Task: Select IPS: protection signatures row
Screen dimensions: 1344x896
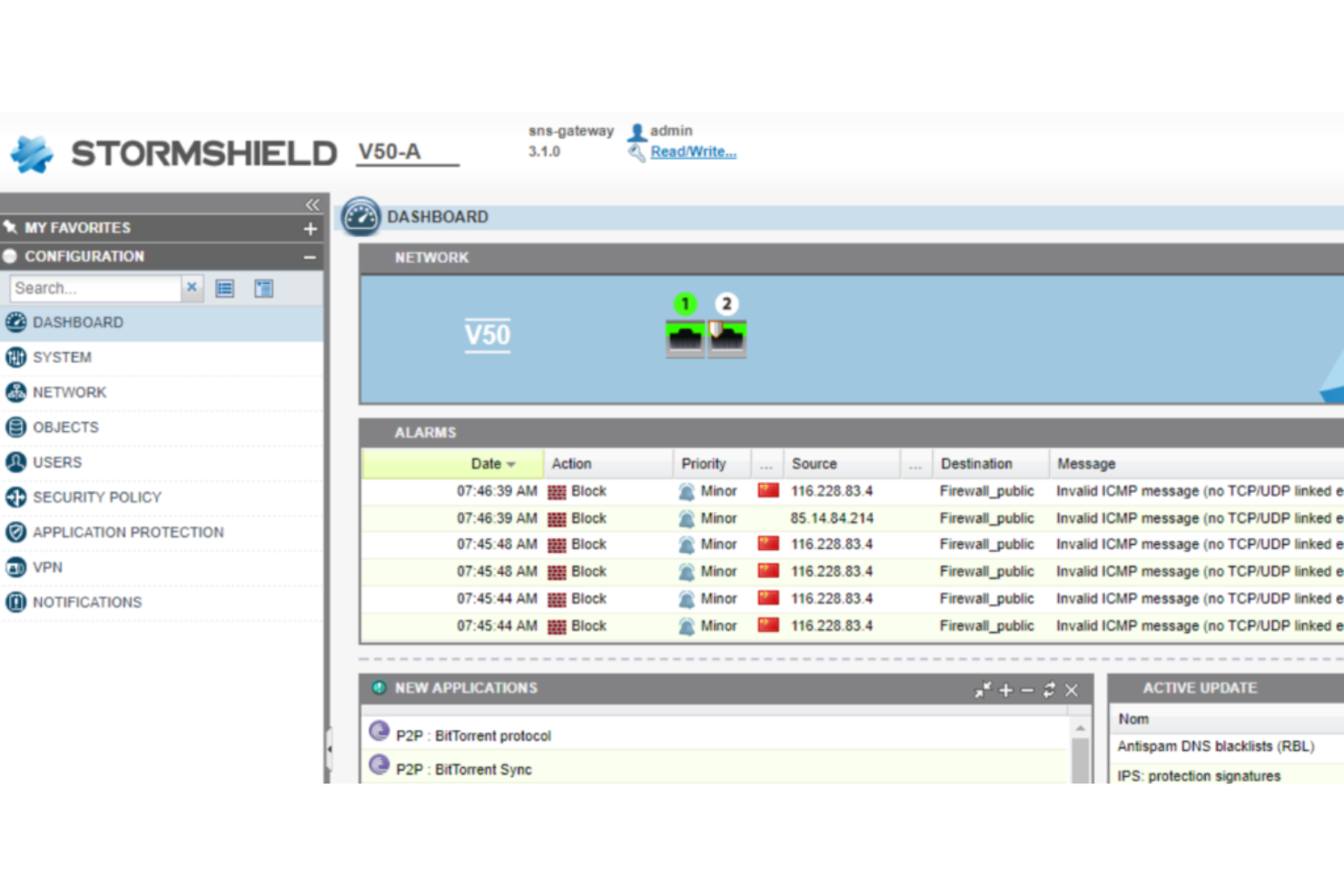Action: tap(1228, 775)
